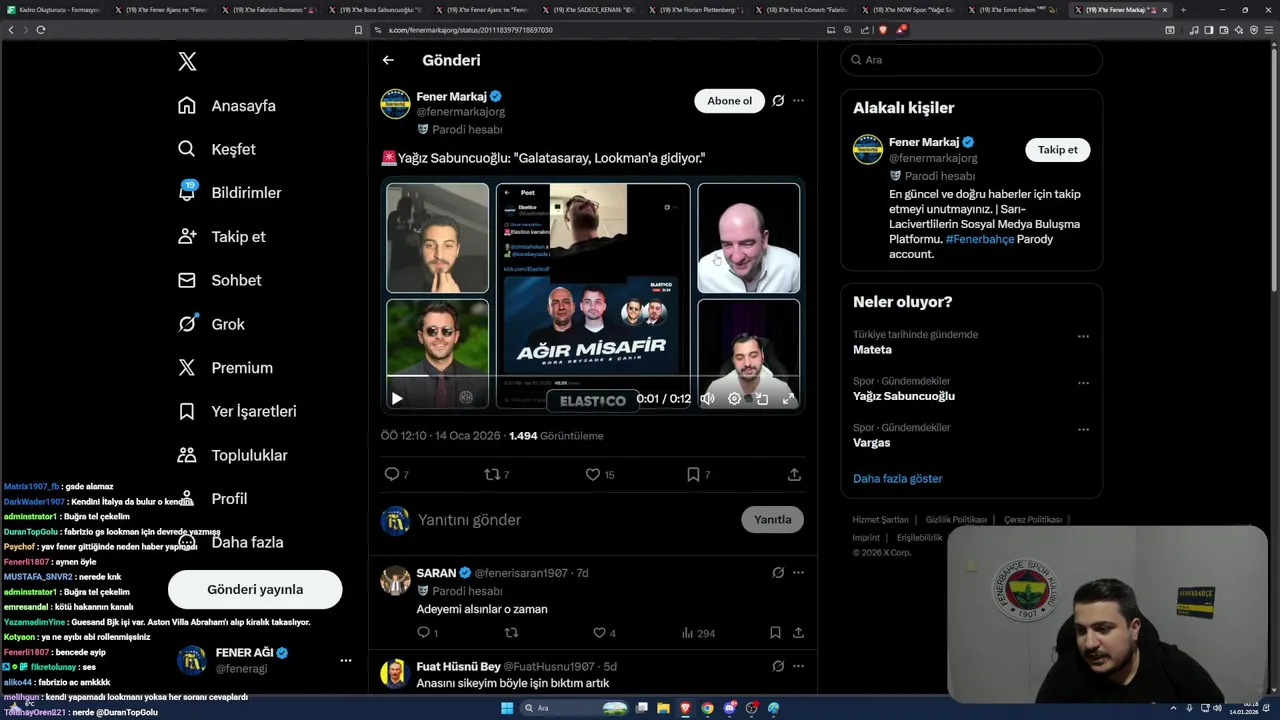Click the X logo in sidebar
1280x720 pixels.
[187, 62]
